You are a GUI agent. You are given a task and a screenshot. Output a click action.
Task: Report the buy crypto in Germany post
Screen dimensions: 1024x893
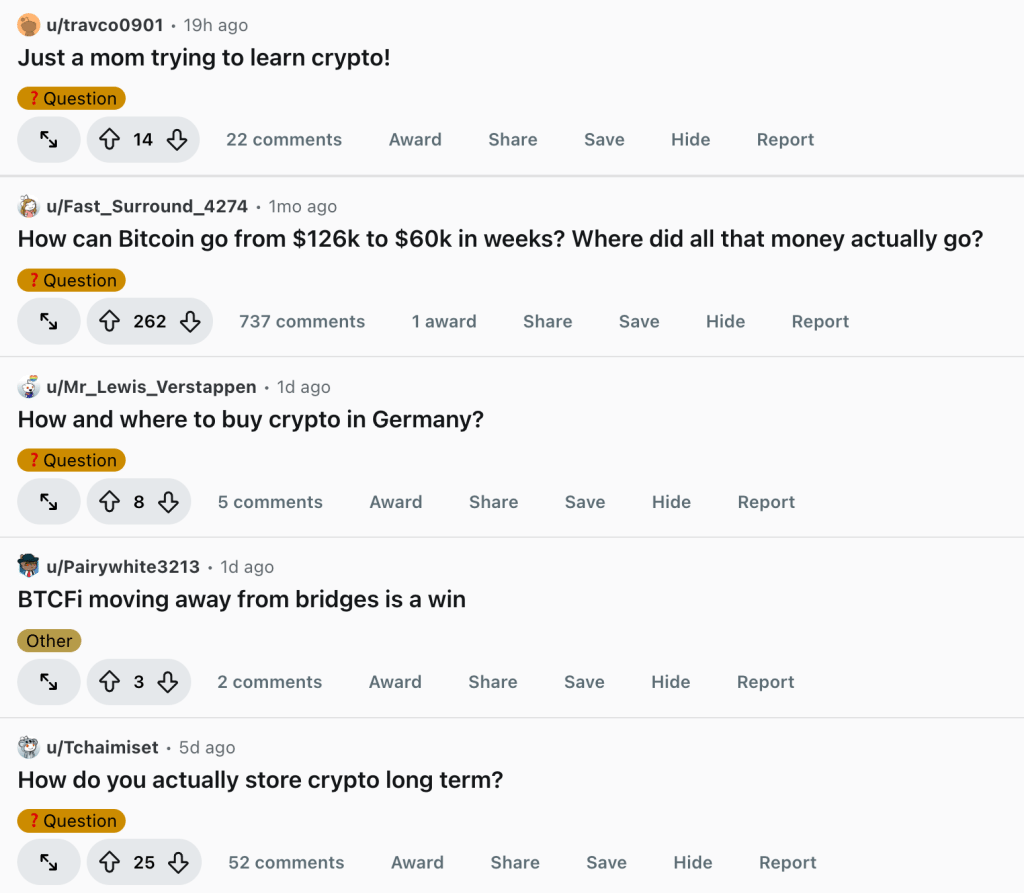pos(766,502)
